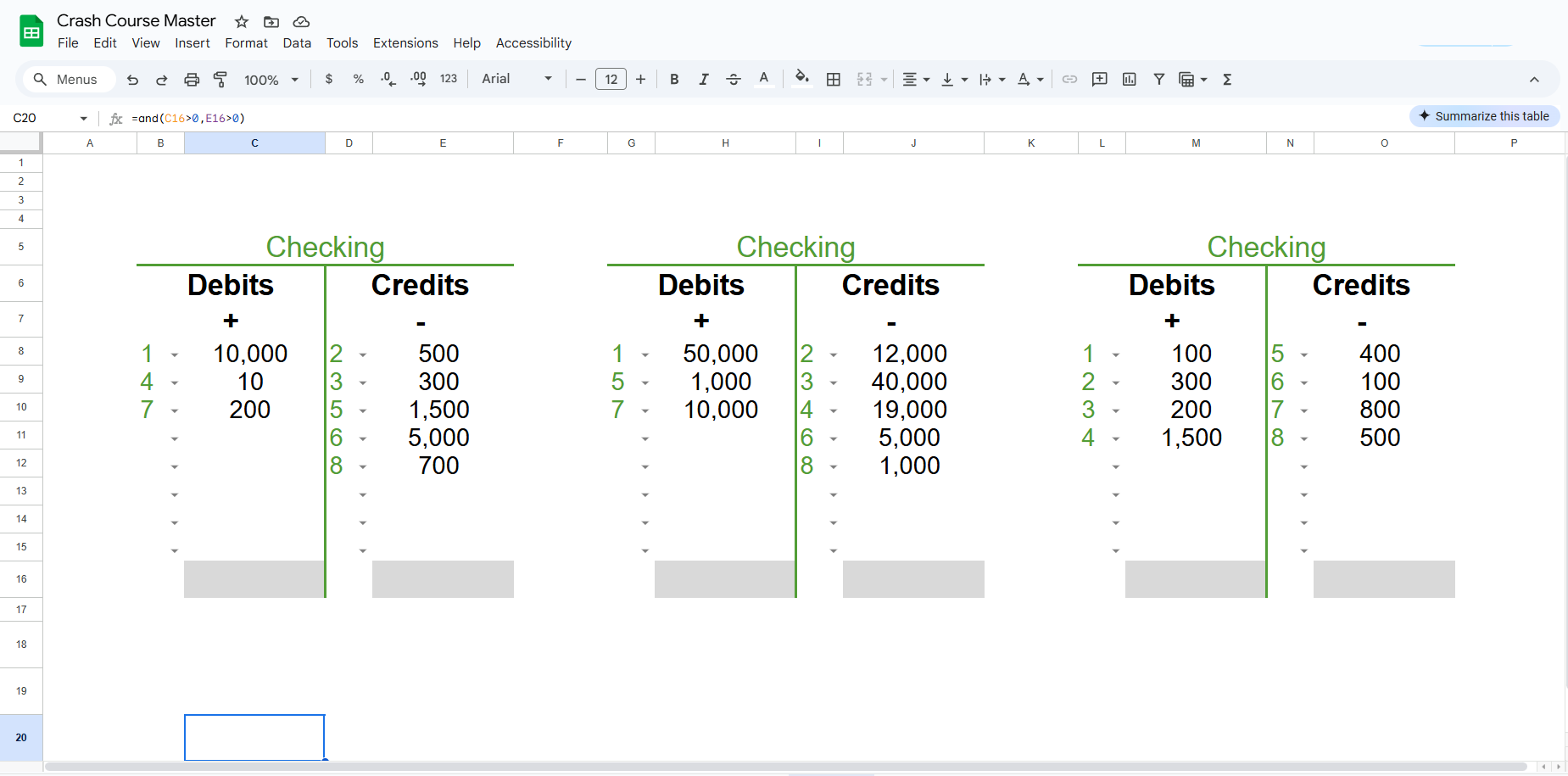1568x776 pixels.
Task: Click the Undo icon
Action: (x=132, y=80)
